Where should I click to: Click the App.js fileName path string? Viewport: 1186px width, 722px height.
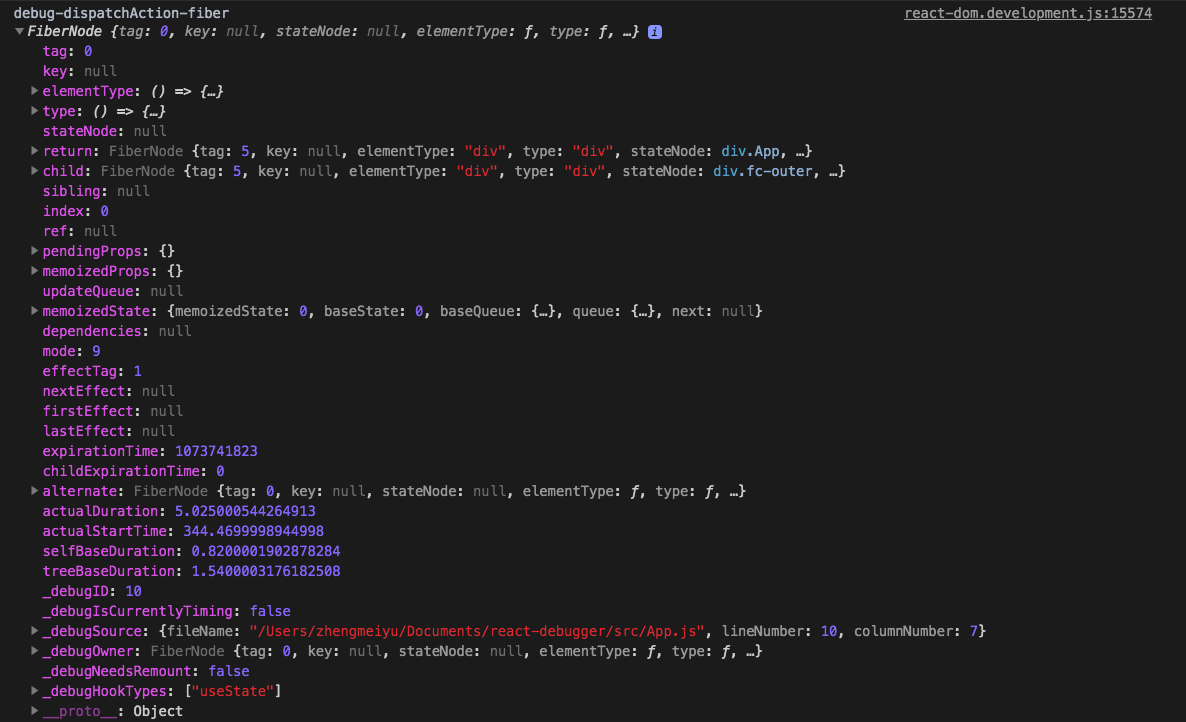tap(477, 631)
